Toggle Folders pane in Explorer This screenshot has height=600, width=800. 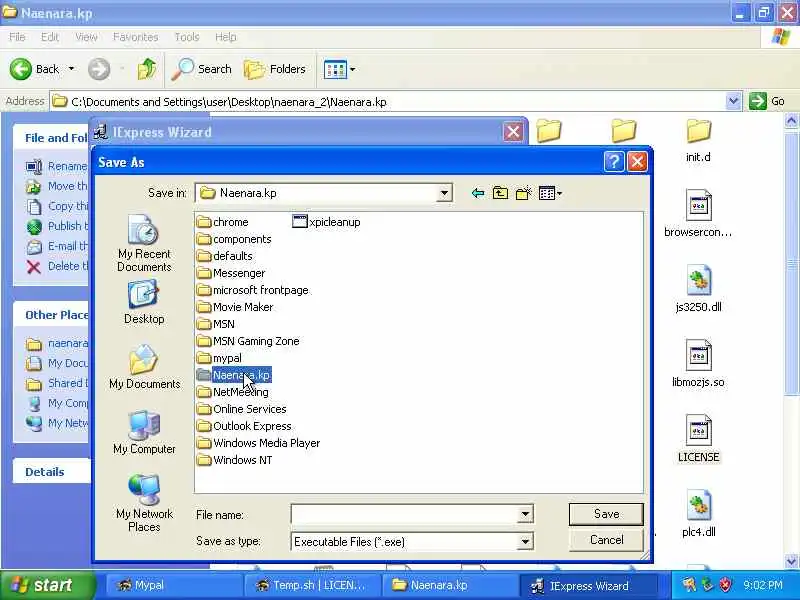275,69
